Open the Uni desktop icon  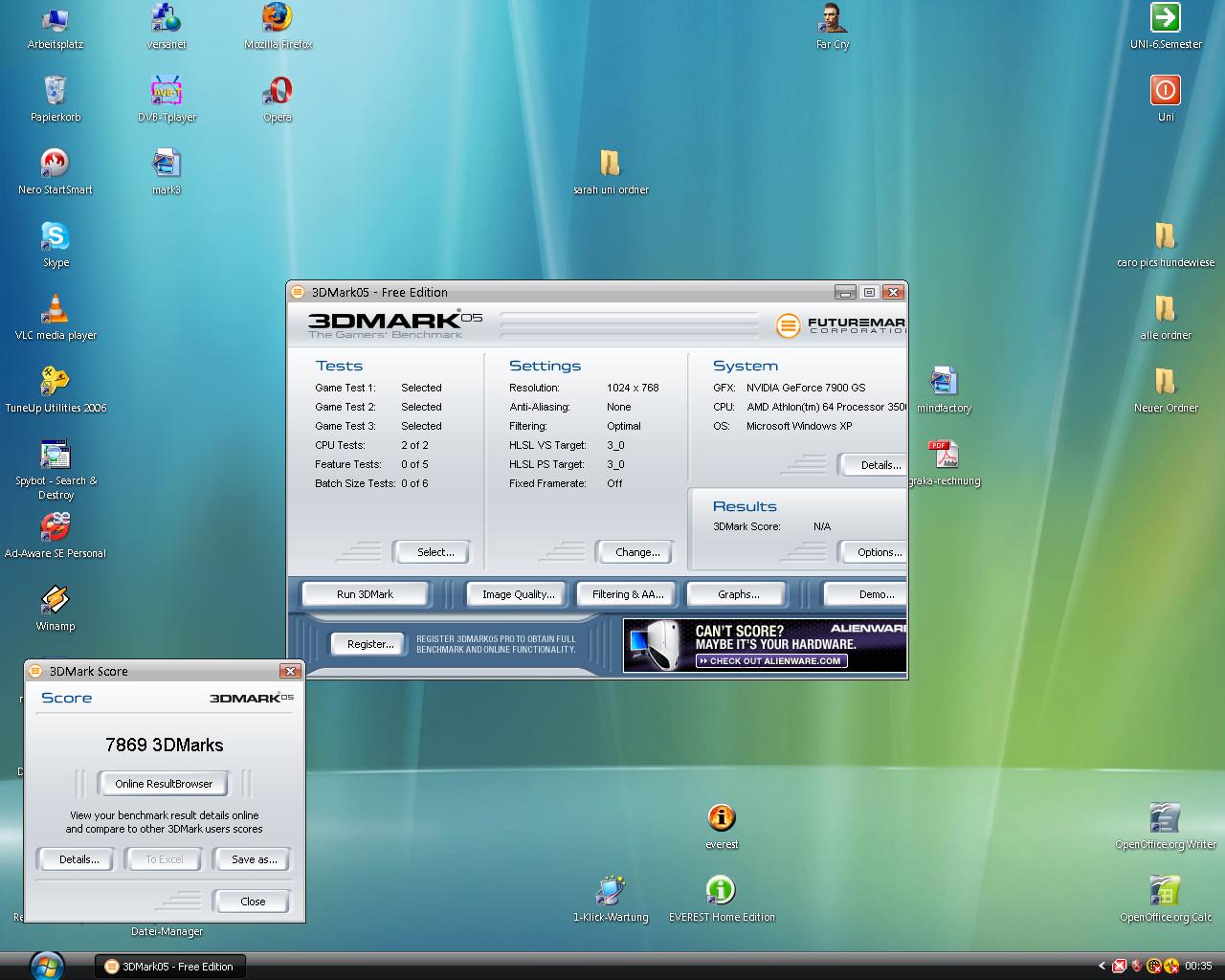point(1166,100)
